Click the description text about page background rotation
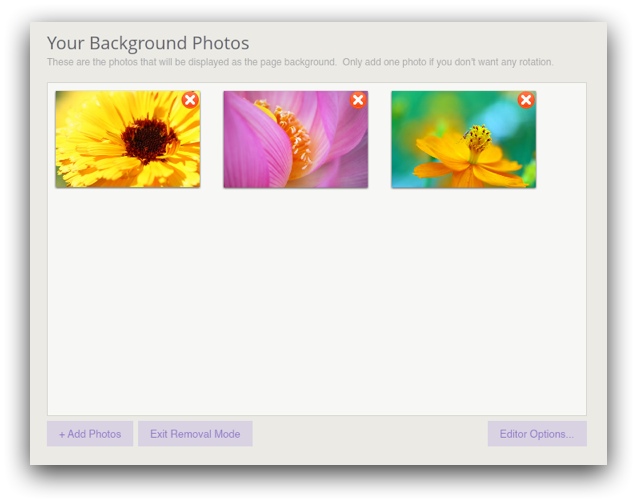 coord(300,62)
